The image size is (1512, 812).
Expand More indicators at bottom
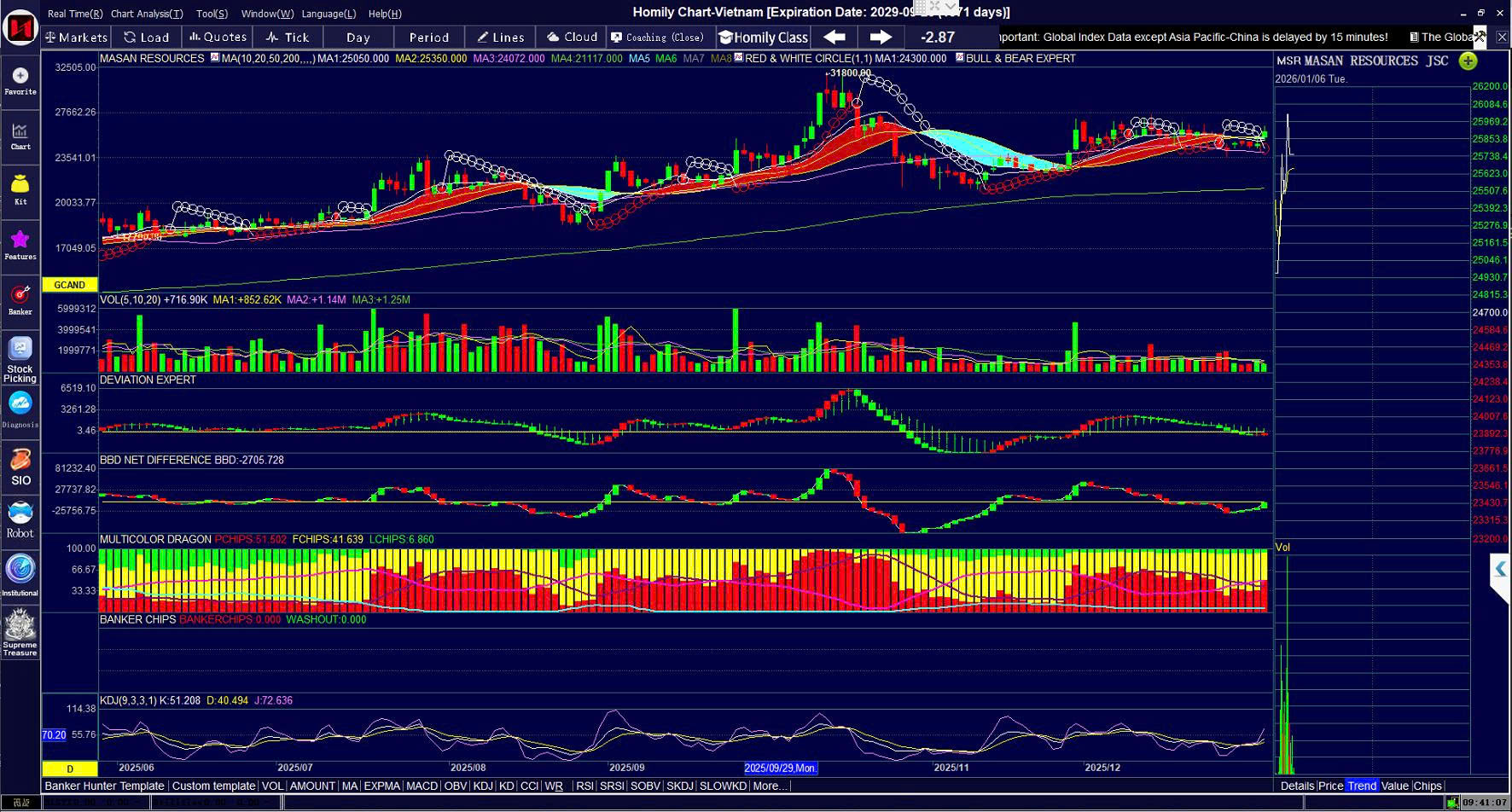(x=771, y=786)
